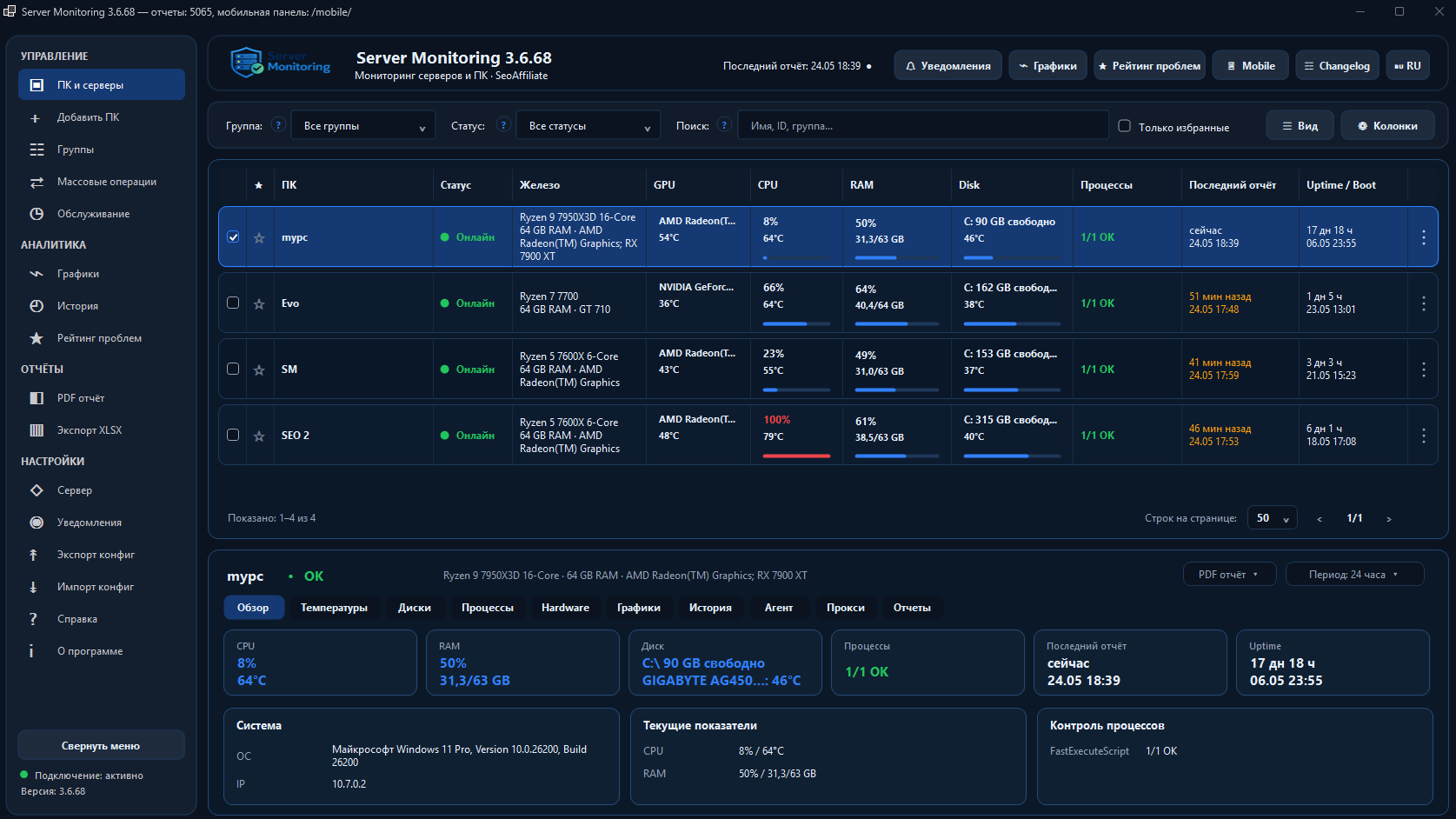Open the Все группы dropdown

coord(363,126)
